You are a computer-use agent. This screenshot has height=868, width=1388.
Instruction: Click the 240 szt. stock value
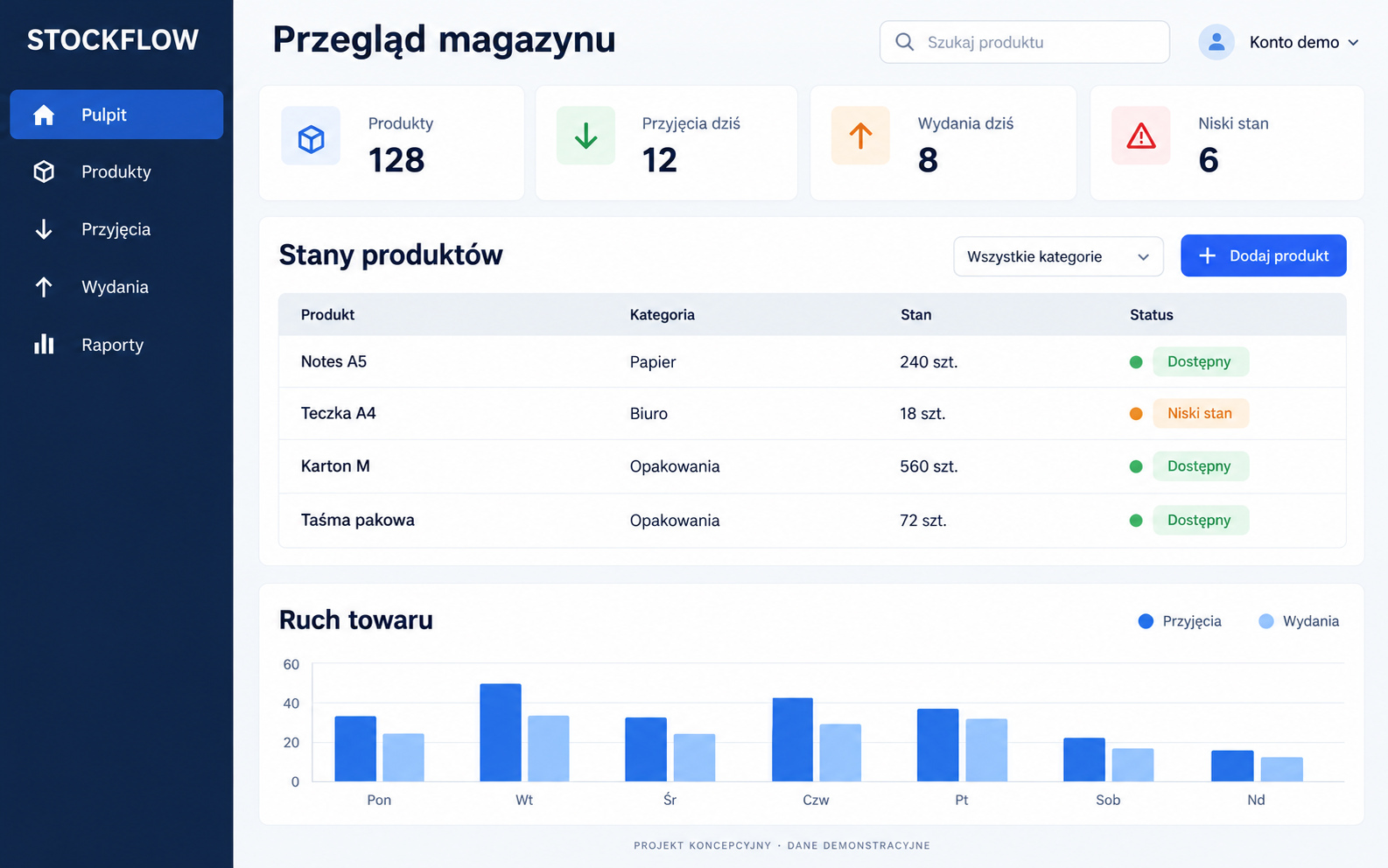coord(929,362)
